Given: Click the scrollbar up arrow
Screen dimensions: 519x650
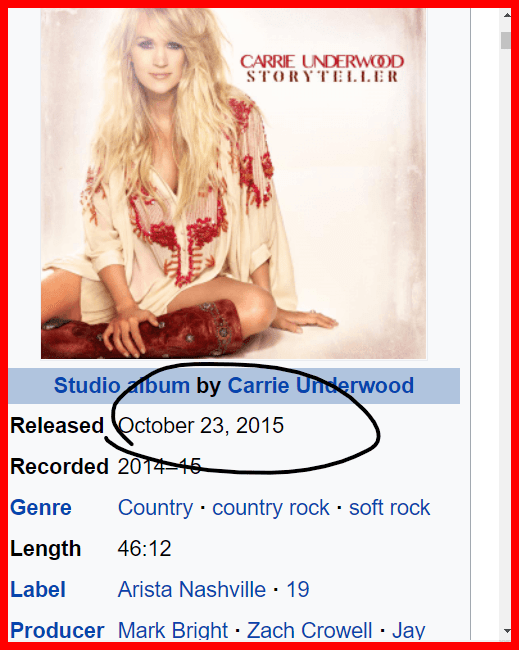Looking at the screenshot, I should (x=507, y=15).
